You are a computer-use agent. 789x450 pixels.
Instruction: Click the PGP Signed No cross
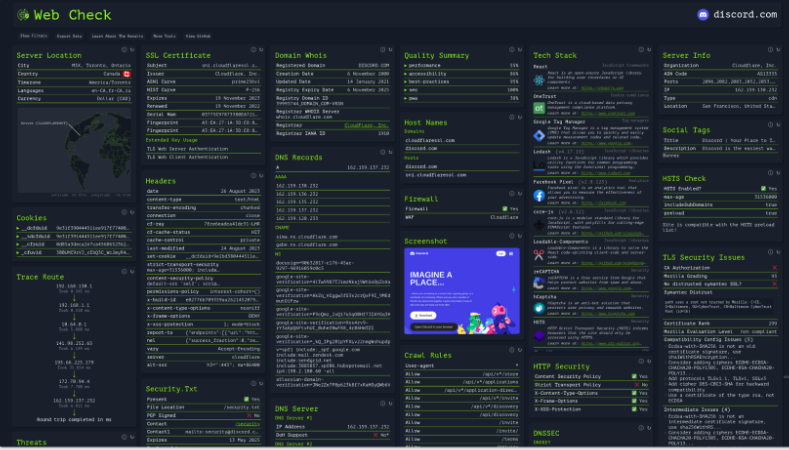[249, 416]
